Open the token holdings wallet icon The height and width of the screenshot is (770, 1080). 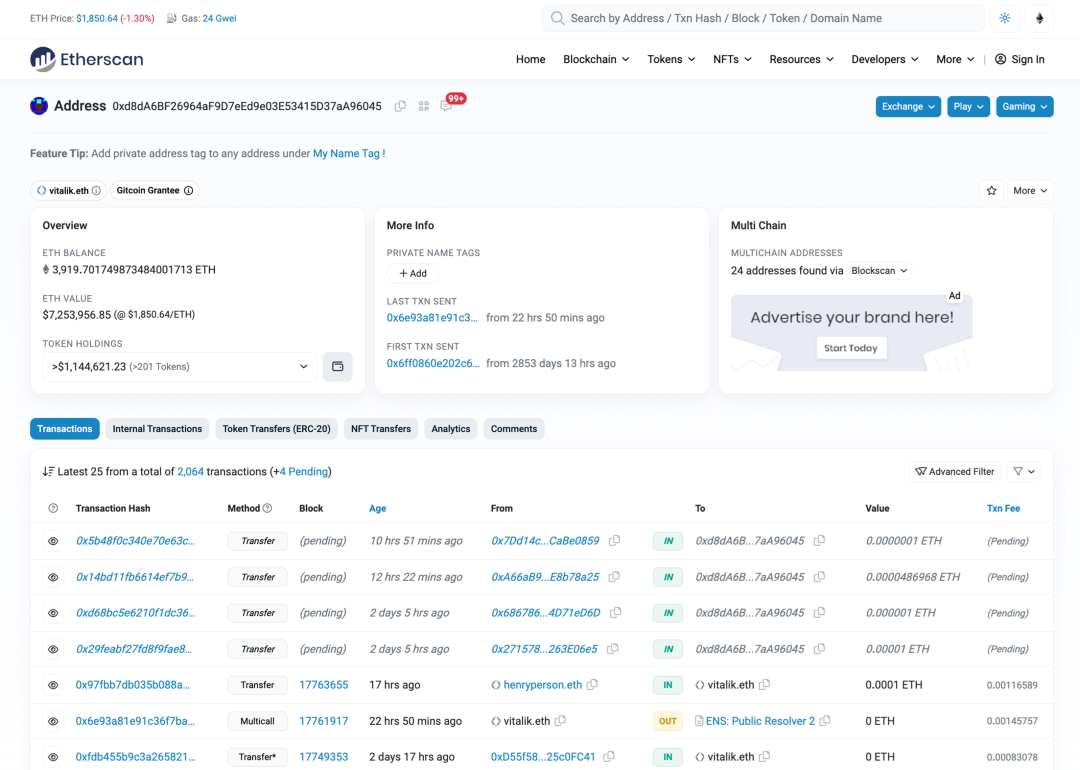(x=337, y=367)
